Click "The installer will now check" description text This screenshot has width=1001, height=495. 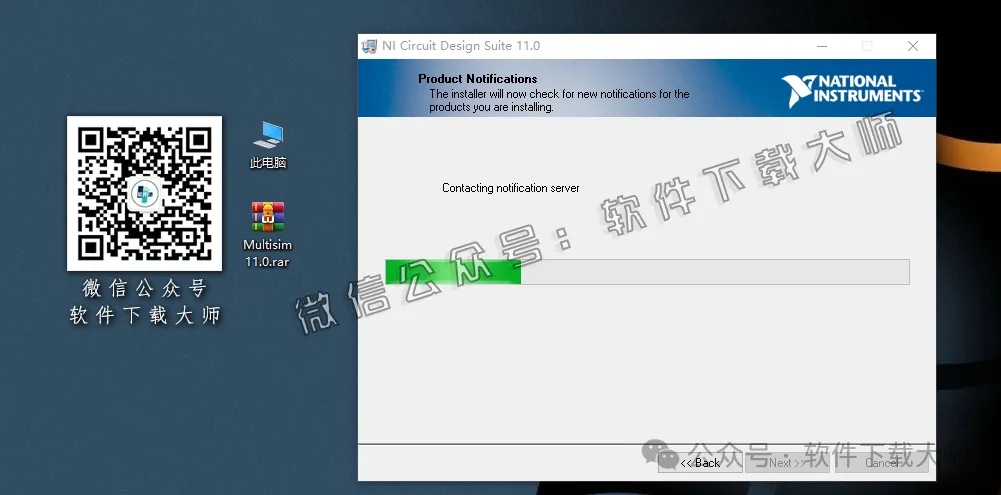(559, 100)
